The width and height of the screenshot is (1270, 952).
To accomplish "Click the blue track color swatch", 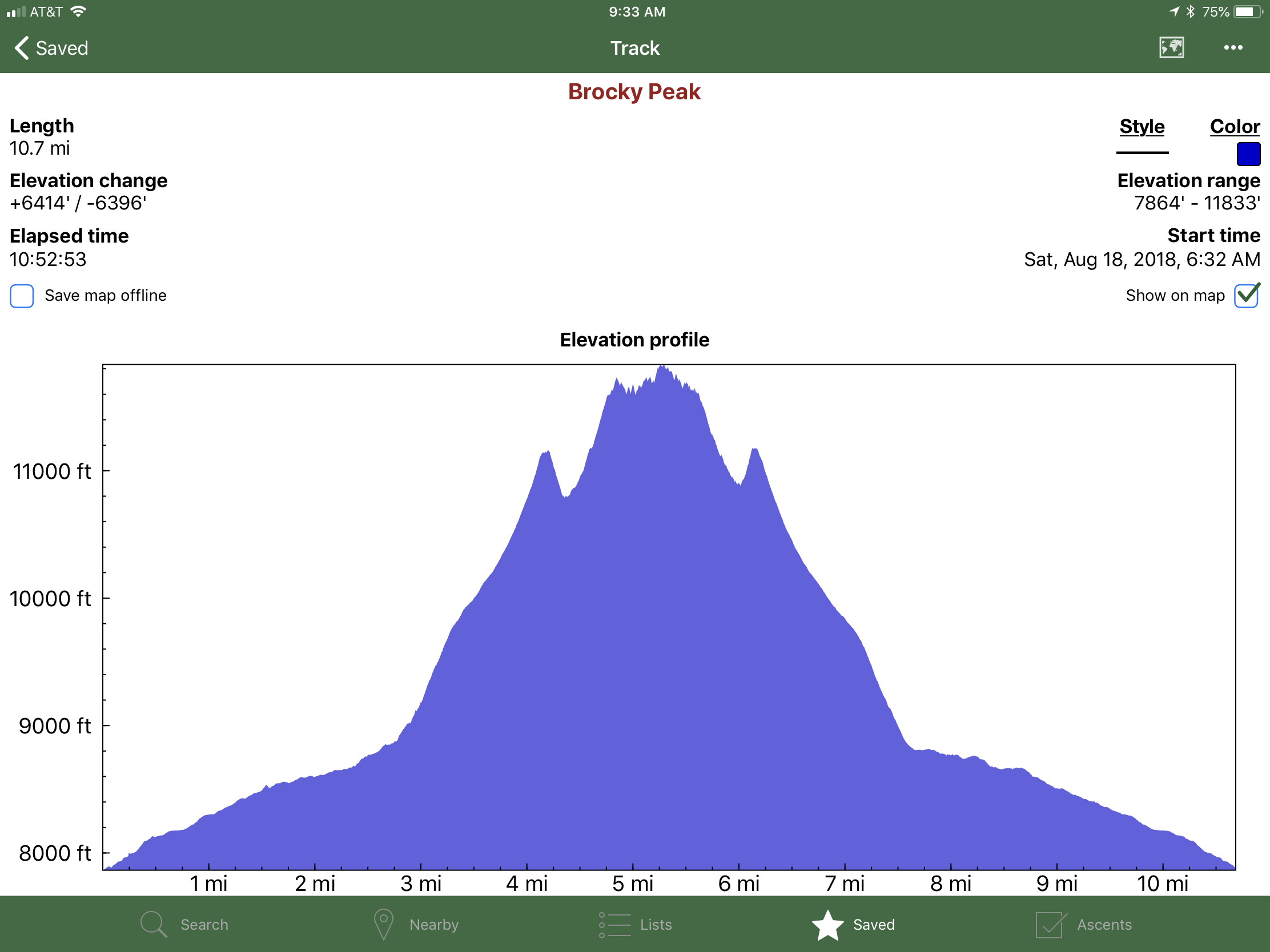I will click(x=1248, y=154).
